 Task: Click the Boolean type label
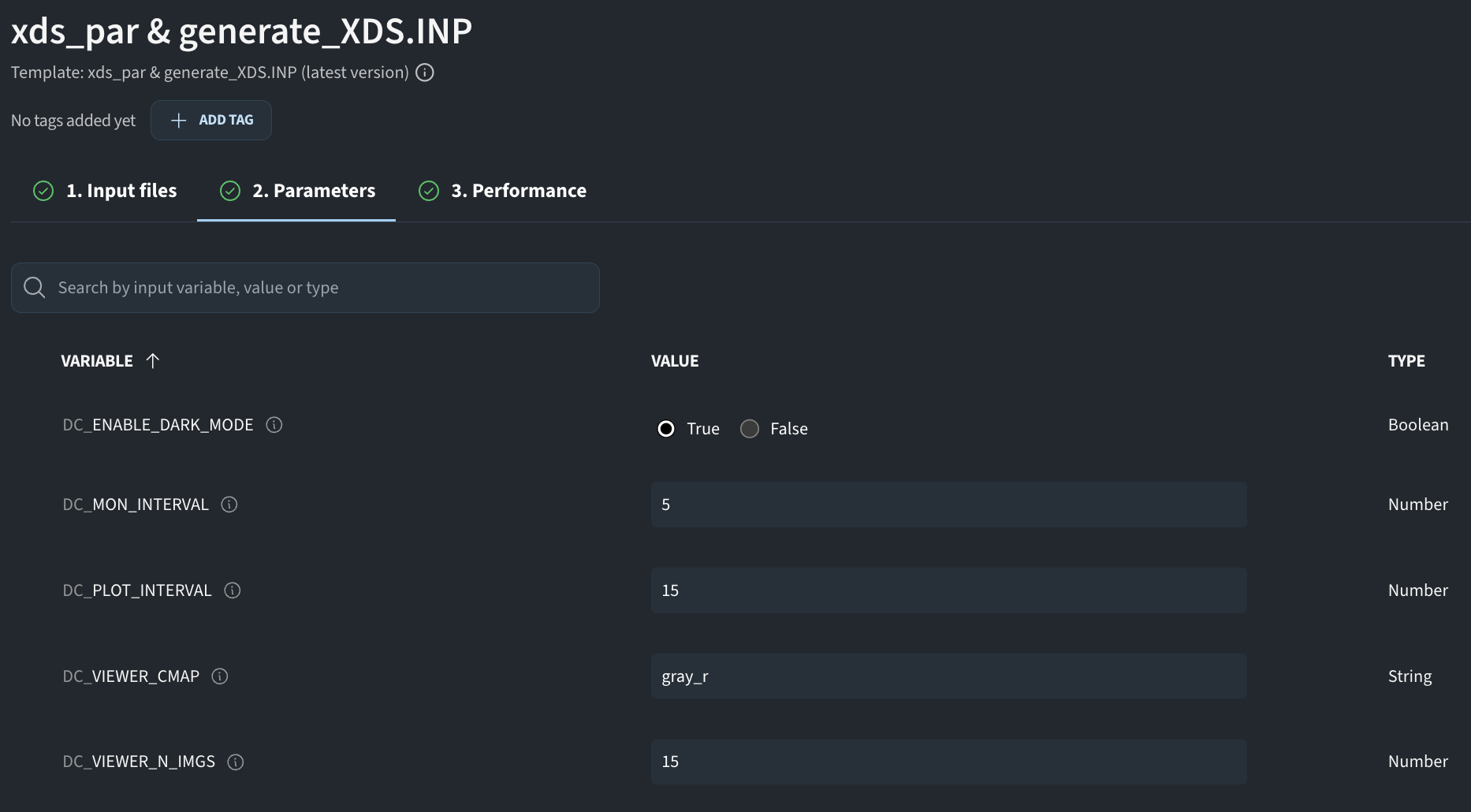tap(1418, 425)
